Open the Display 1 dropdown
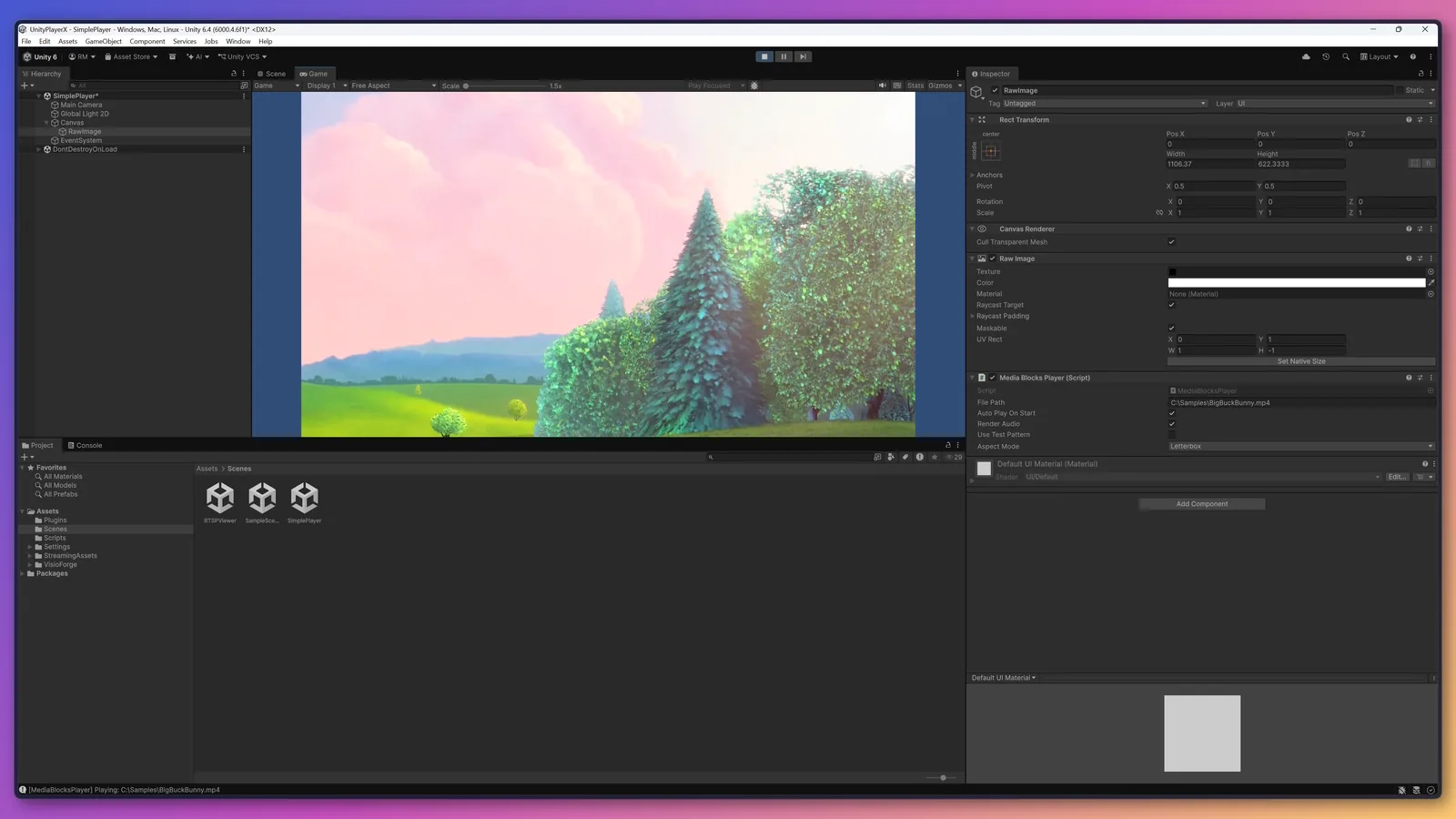Image resolution: width=1456 pixels, height=819 pixels. (327, 86)
